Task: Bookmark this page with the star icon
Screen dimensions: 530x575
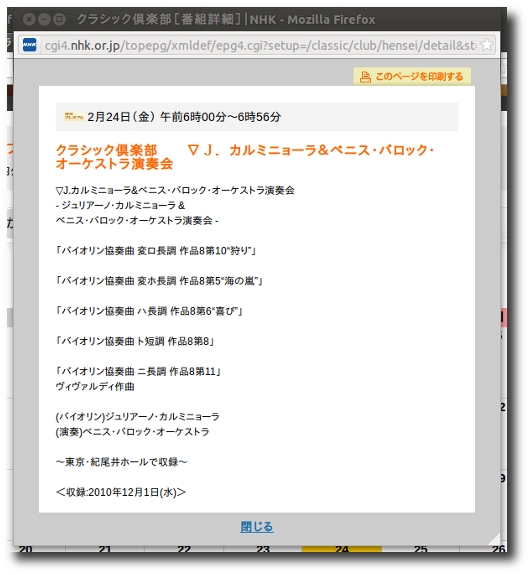Action: [486, 45]
